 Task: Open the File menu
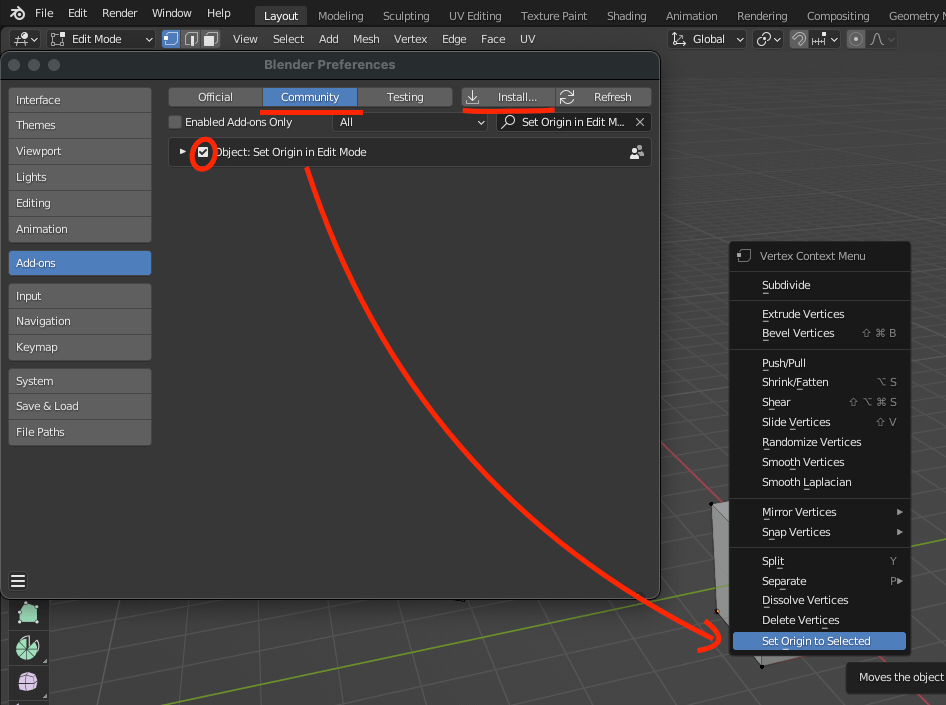(x=44, y=13)
